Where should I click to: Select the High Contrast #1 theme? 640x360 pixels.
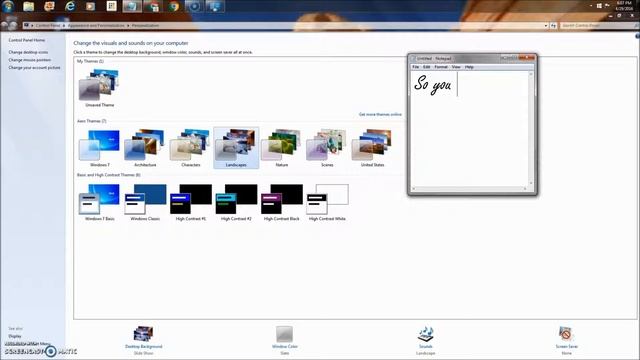pyautogui.click(x=191, y=202)
